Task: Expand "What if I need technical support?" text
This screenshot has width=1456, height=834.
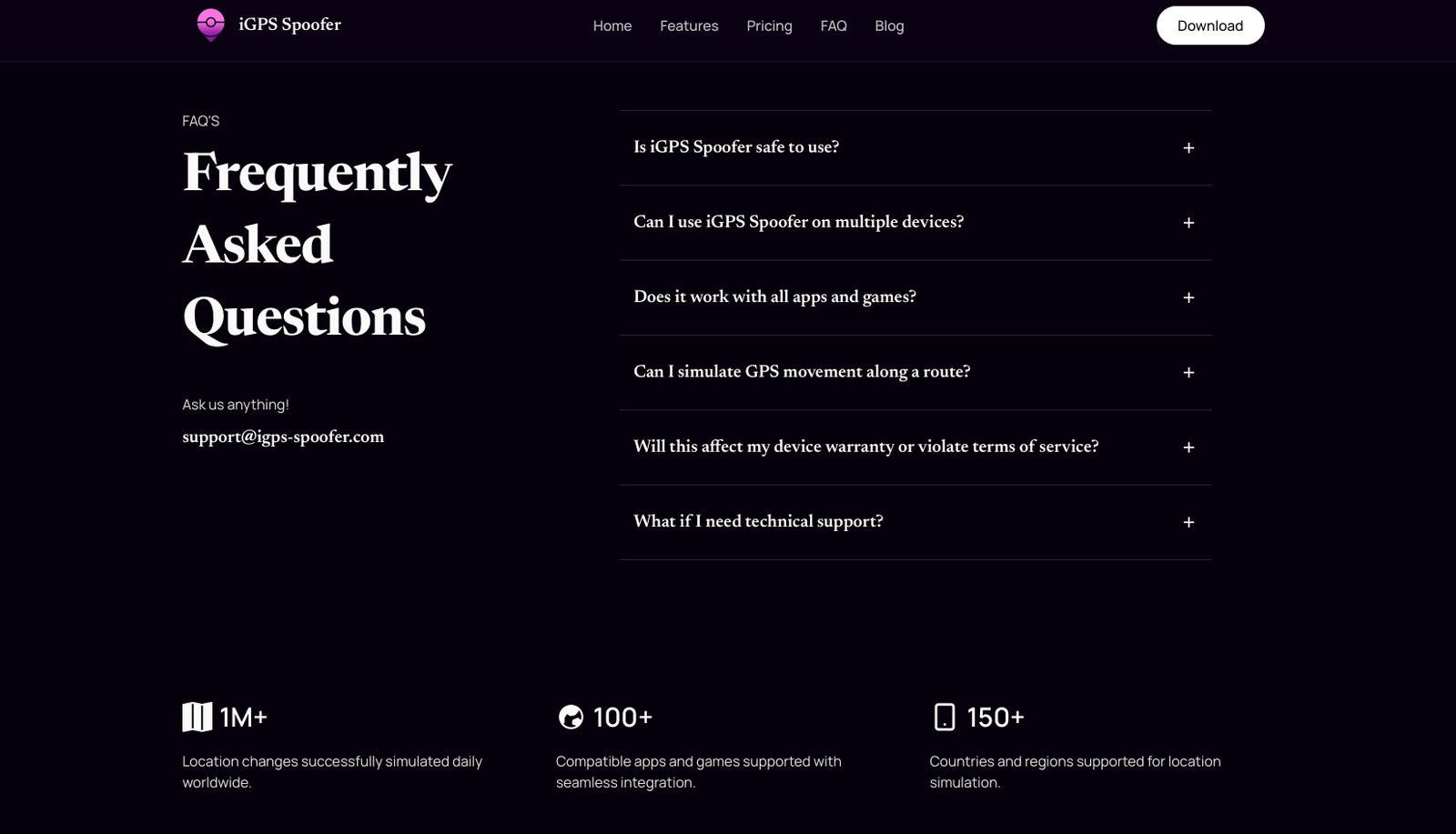Action: coord(758,521)
